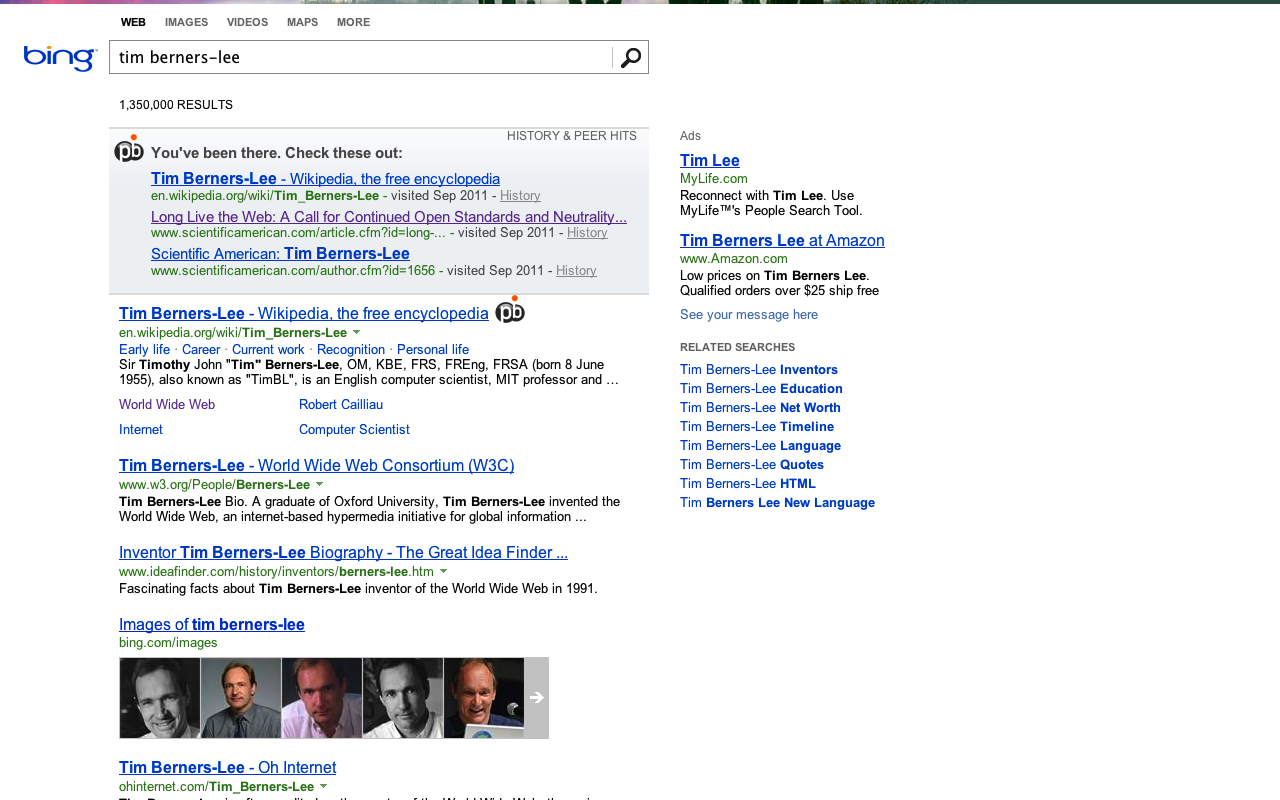Click fourth black-and-white image thumbnail
The image size is (1280, 800).
(x=403, y=698)
